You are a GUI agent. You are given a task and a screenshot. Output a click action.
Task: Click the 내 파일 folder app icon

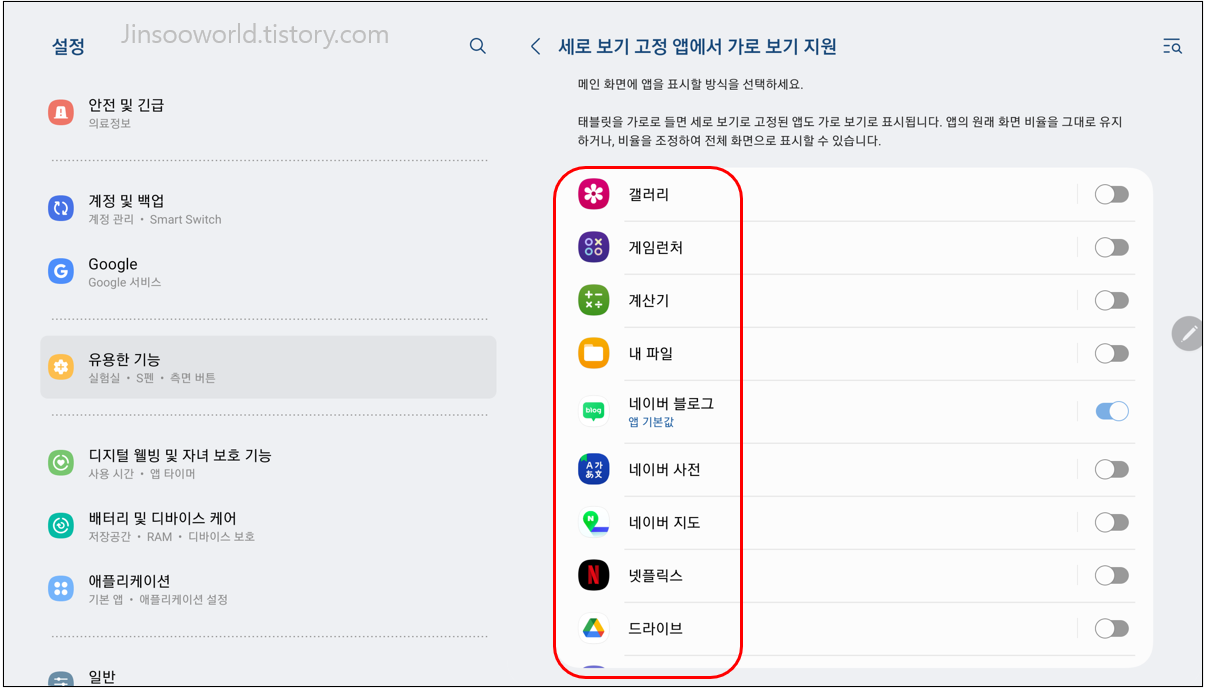pyautogui.click(x=594, y=353)
